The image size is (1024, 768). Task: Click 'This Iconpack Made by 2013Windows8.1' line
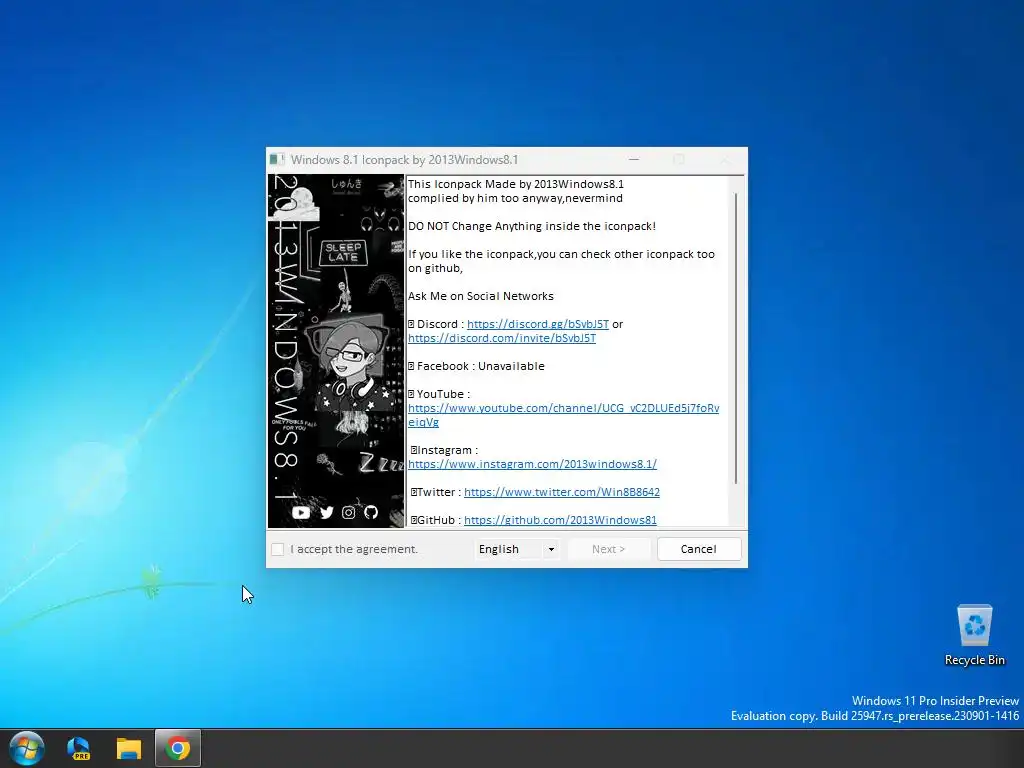(x=516, y=184)
